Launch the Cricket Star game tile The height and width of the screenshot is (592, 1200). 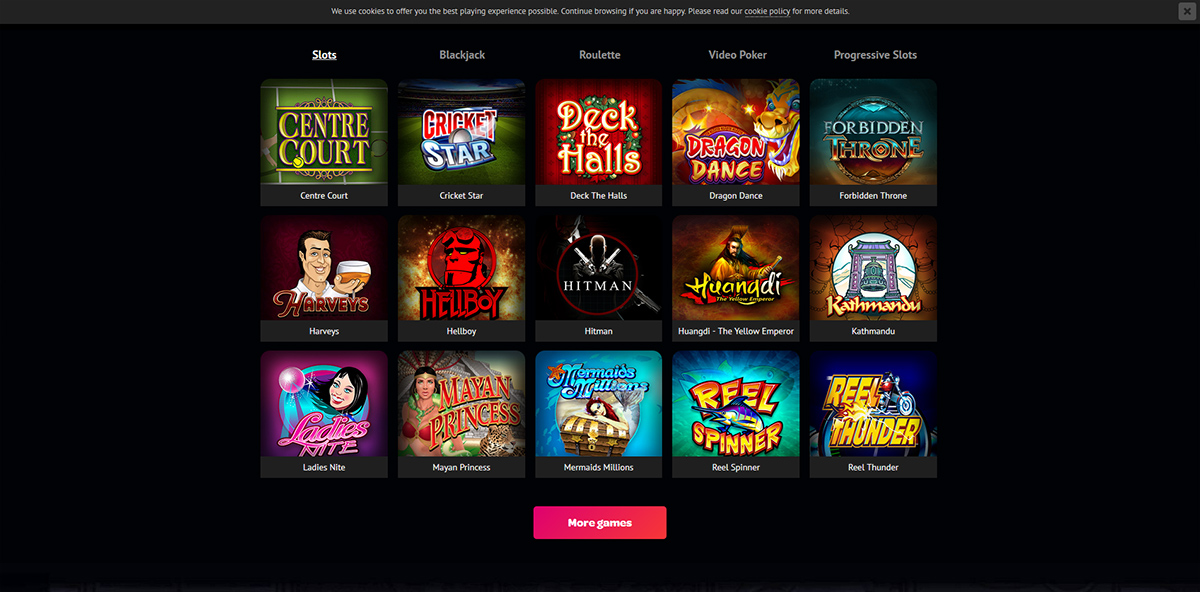click(461, 142)
